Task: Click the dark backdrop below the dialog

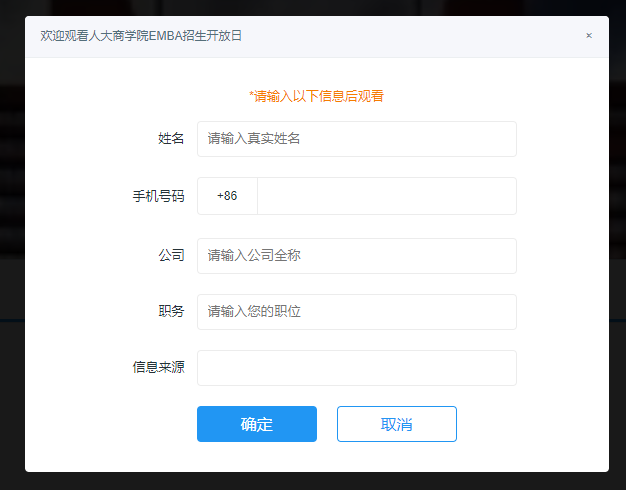Action: coord(313,481)
